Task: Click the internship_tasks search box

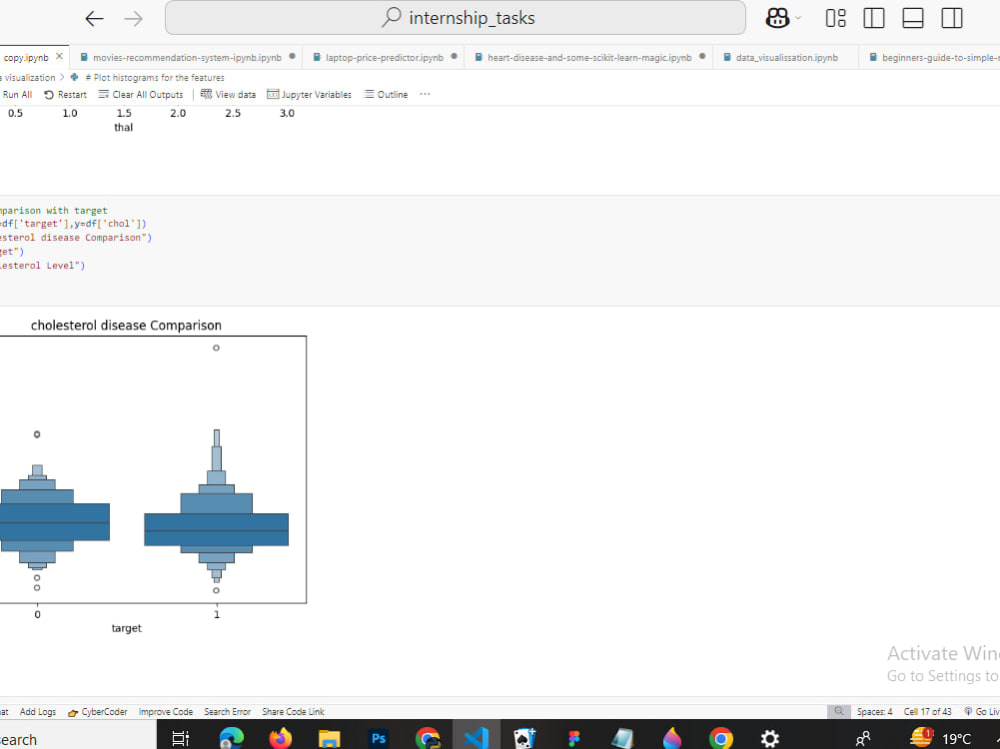Action: (455, 18)
